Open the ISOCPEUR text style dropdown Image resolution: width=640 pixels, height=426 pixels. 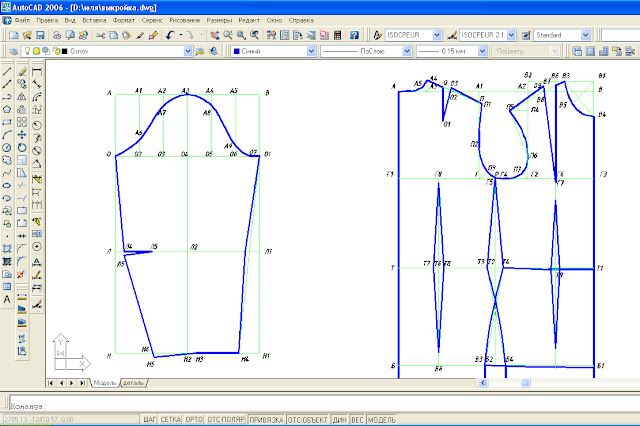437,36
